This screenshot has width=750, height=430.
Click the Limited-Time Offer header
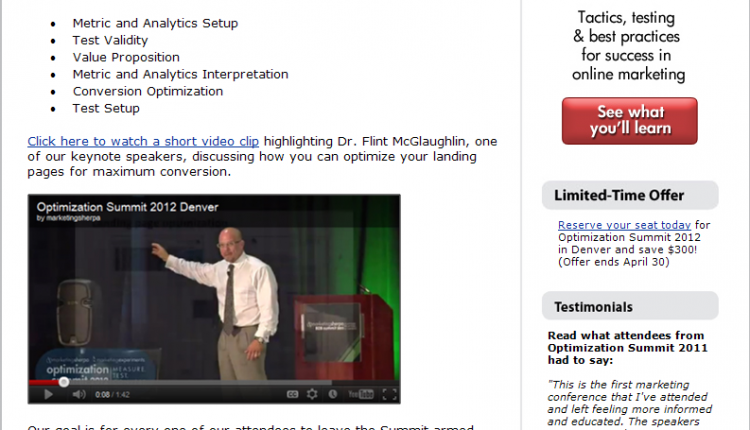(x=630, y=195)
